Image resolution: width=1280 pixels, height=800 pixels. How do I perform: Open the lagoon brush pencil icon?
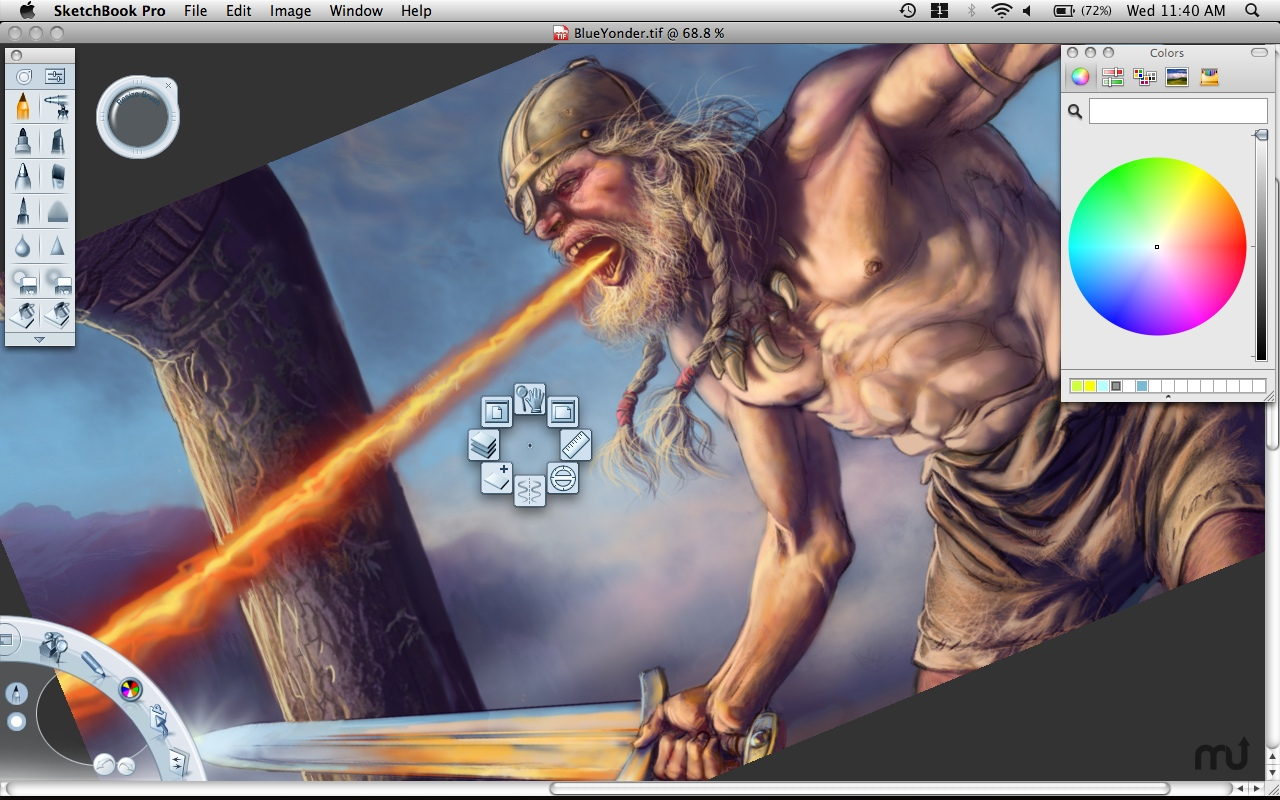click(x=94, y=663)
